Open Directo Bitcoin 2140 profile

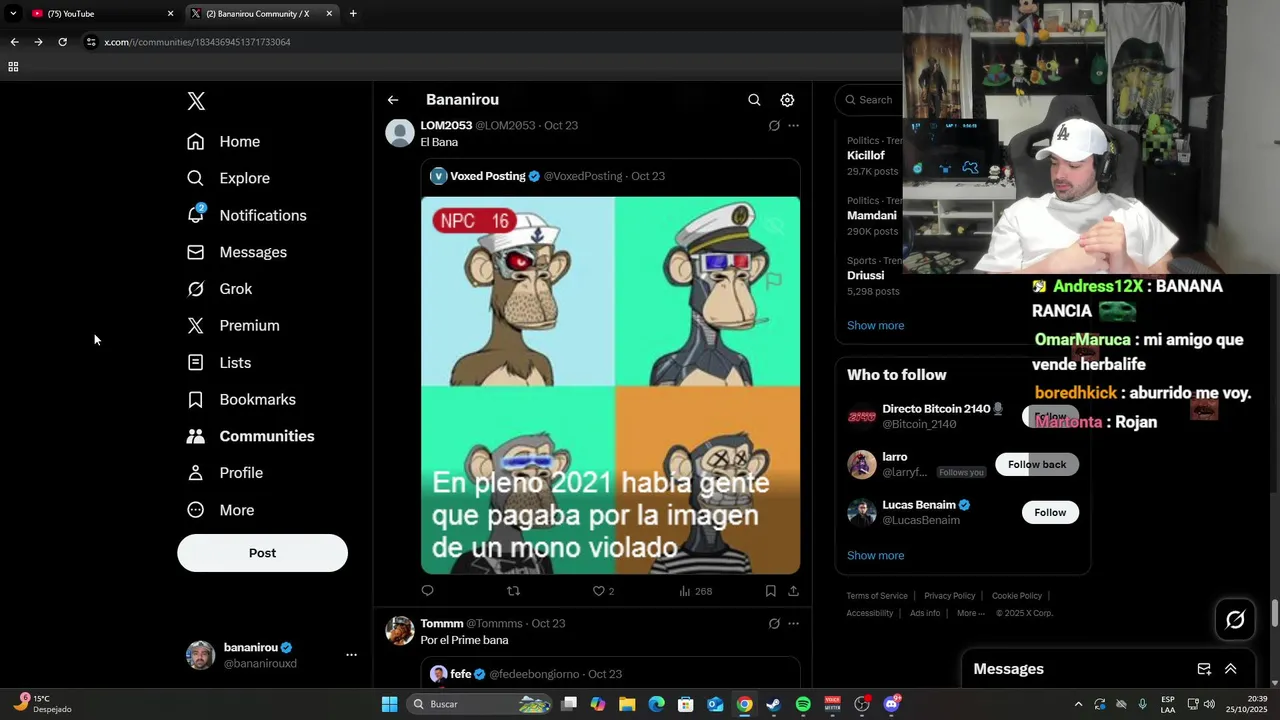pos(936,409)
